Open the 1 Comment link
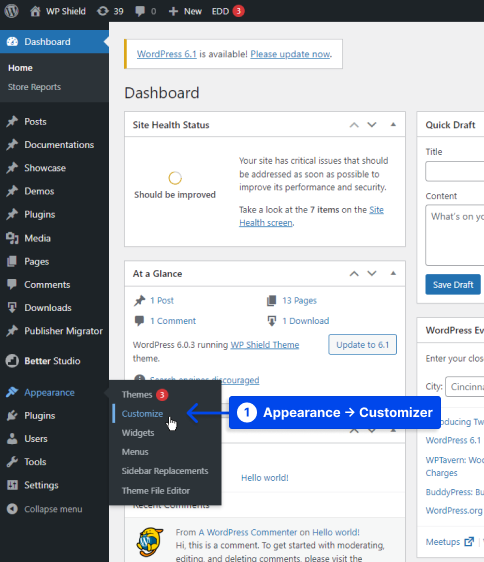484x562 pixels. (173, 321)
